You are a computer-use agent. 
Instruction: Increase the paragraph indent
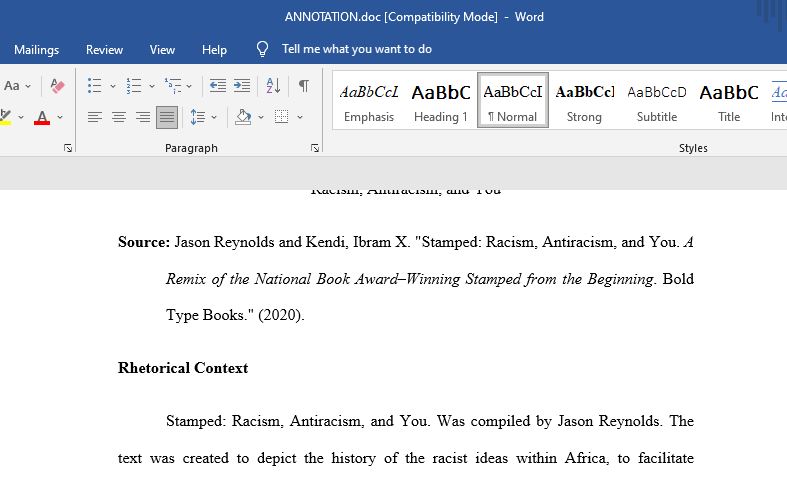coord(242,86)
